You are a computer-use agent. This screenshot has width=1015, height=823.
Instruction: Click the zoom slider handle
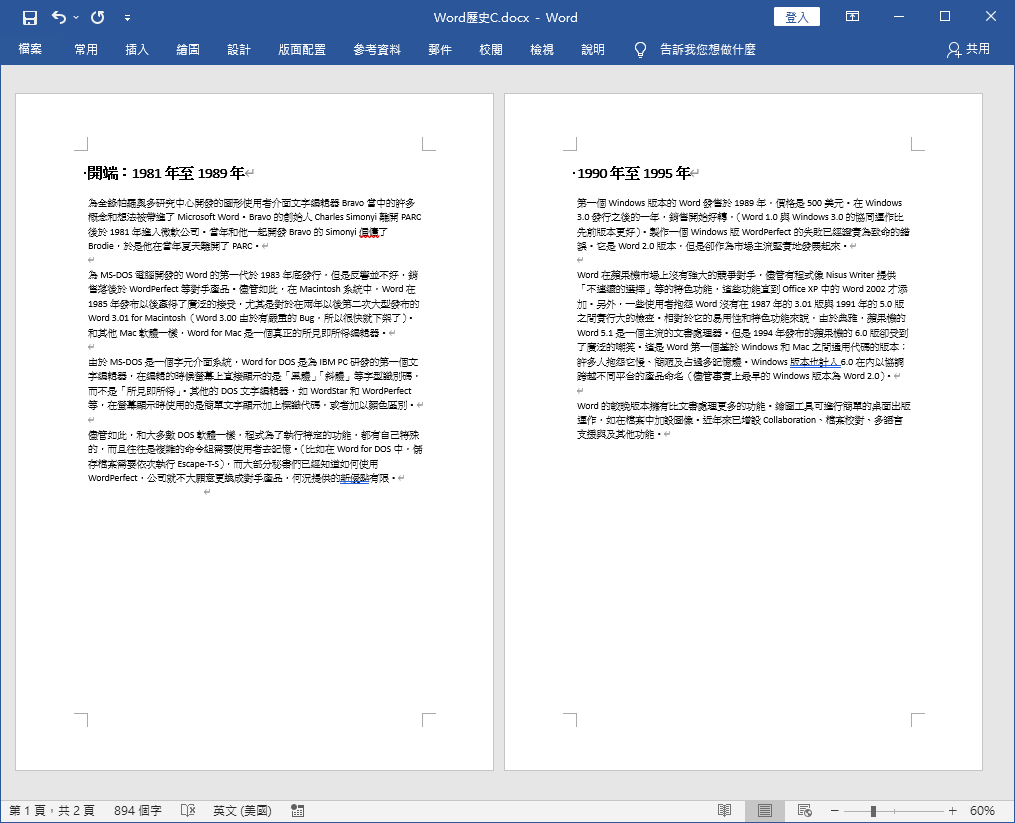[x=873, y=811]
